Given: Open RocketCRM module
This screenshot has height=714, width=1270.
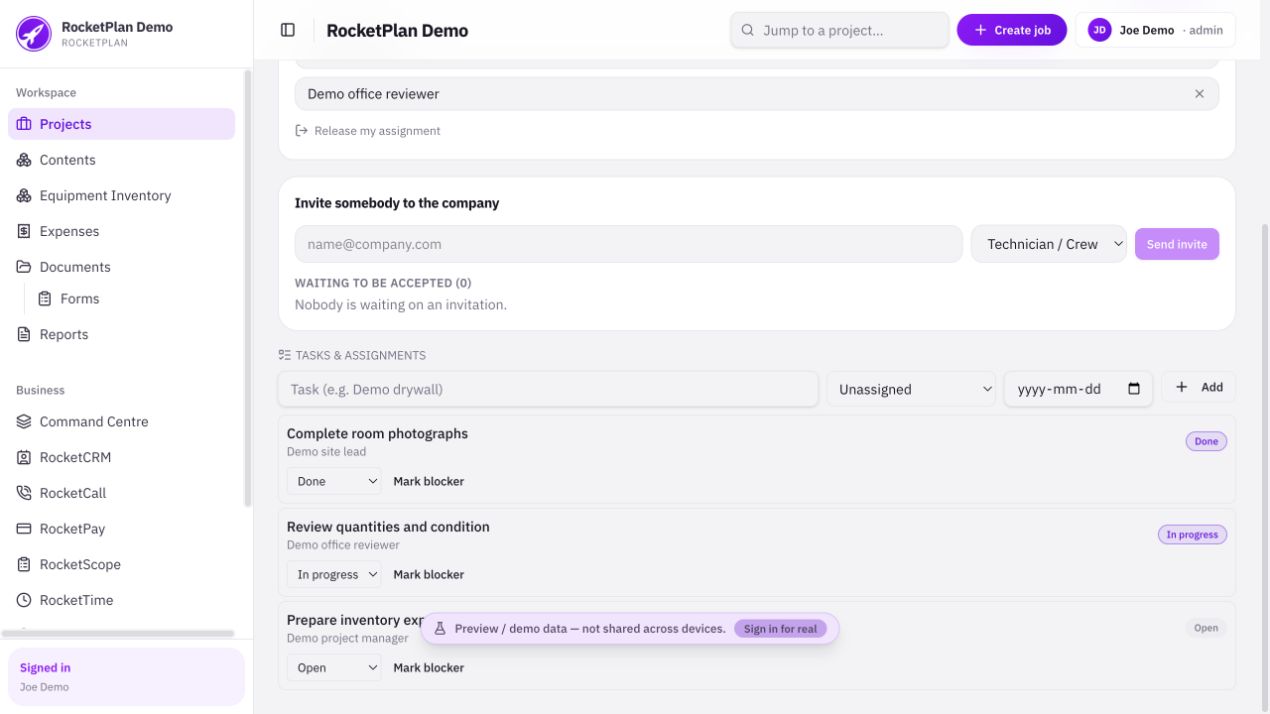Looking at the screenshot, I should coord(121,457).
